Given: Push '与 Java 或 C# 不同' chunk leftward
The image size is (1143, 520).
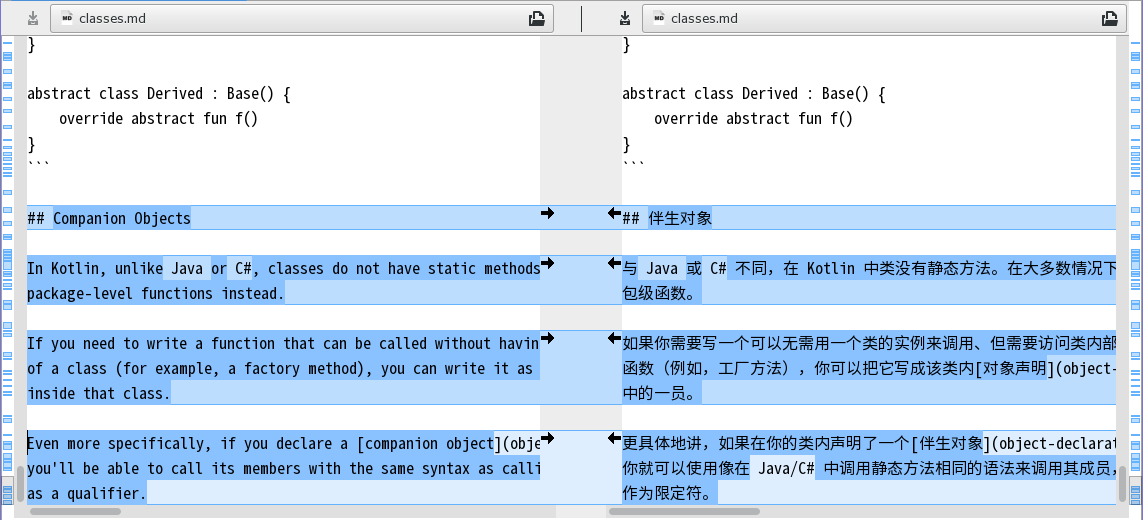Looking at the screenshot, I should point(614,263).
